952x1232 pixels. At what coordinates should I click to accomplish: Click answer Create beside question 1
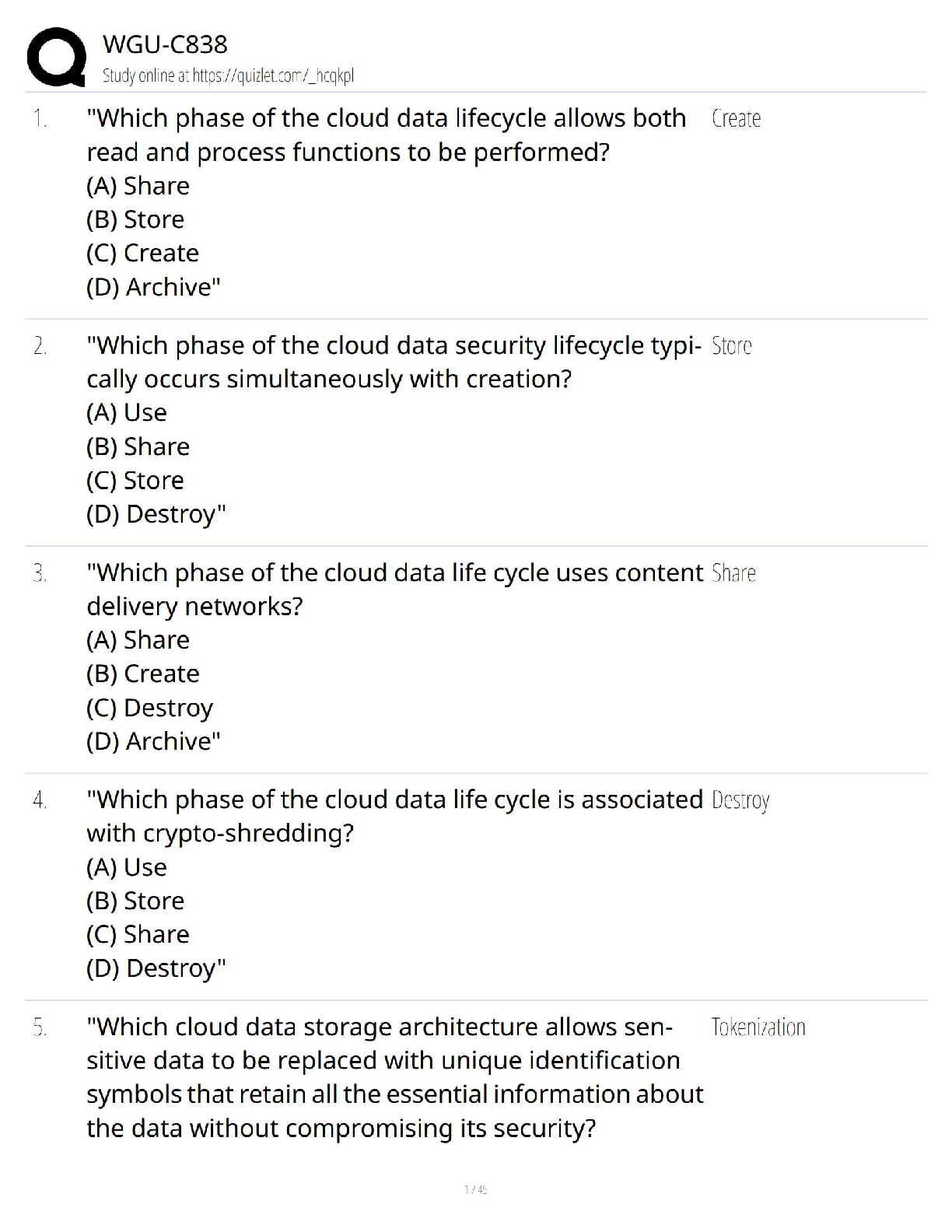[736, 119]
